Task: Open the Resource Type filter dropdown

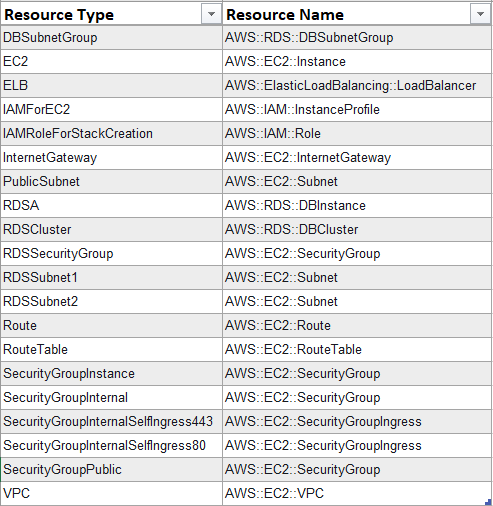Action: pyautogui.click(x=211, y=14)
